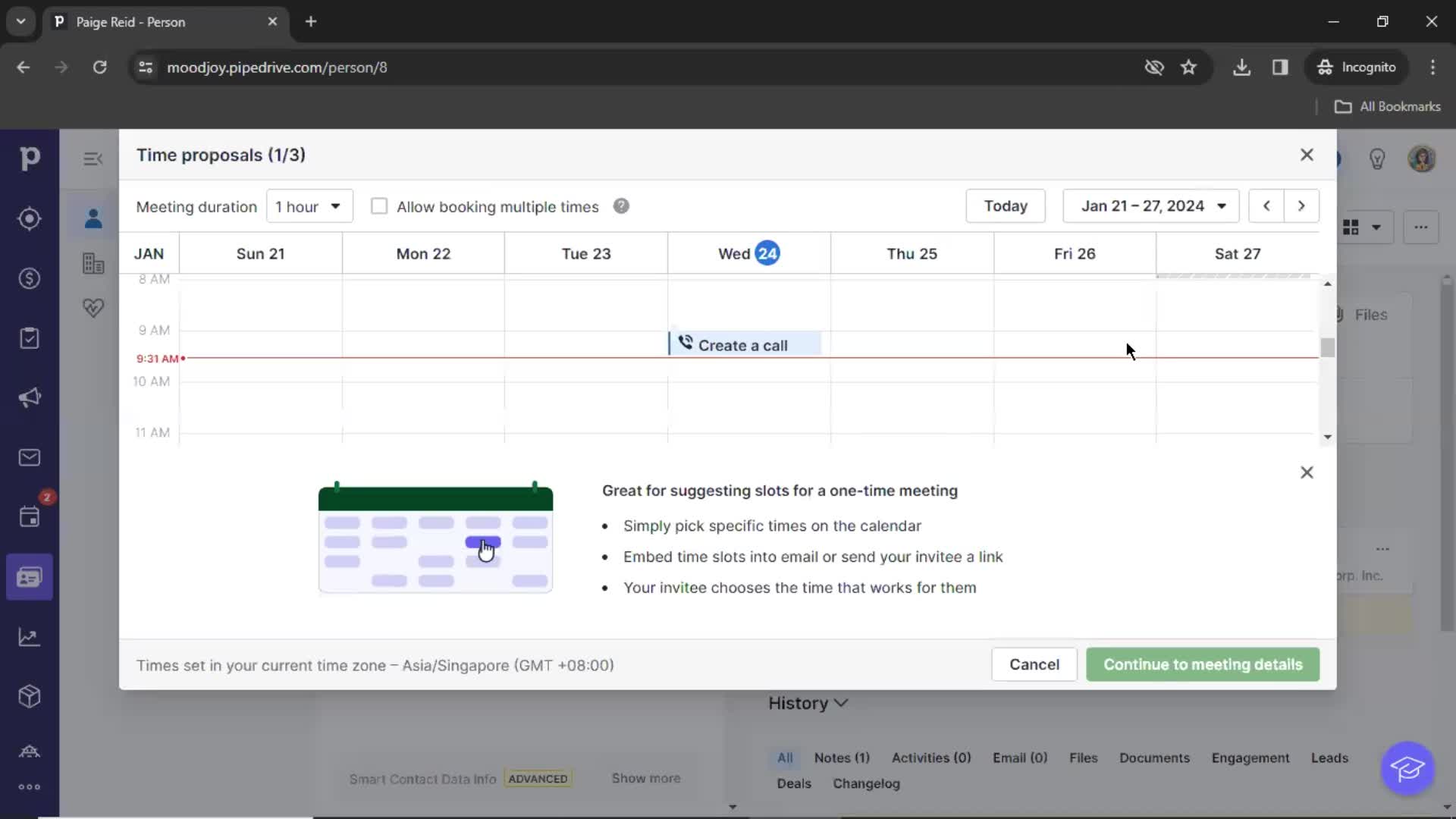Enable the Allow booking multiple times option
The width and height of the screenshot is (1456, 819).
click(379, 206)
